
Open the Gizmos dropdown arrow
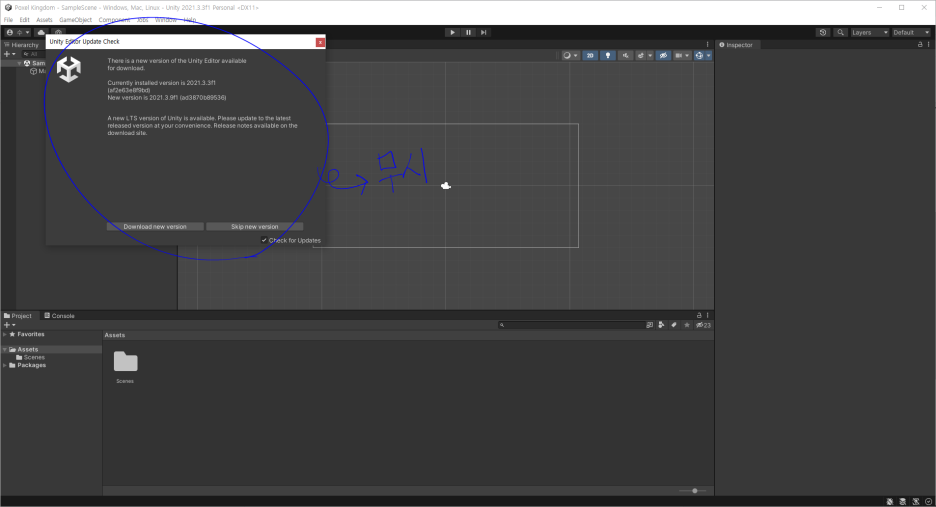pos(709,56)
